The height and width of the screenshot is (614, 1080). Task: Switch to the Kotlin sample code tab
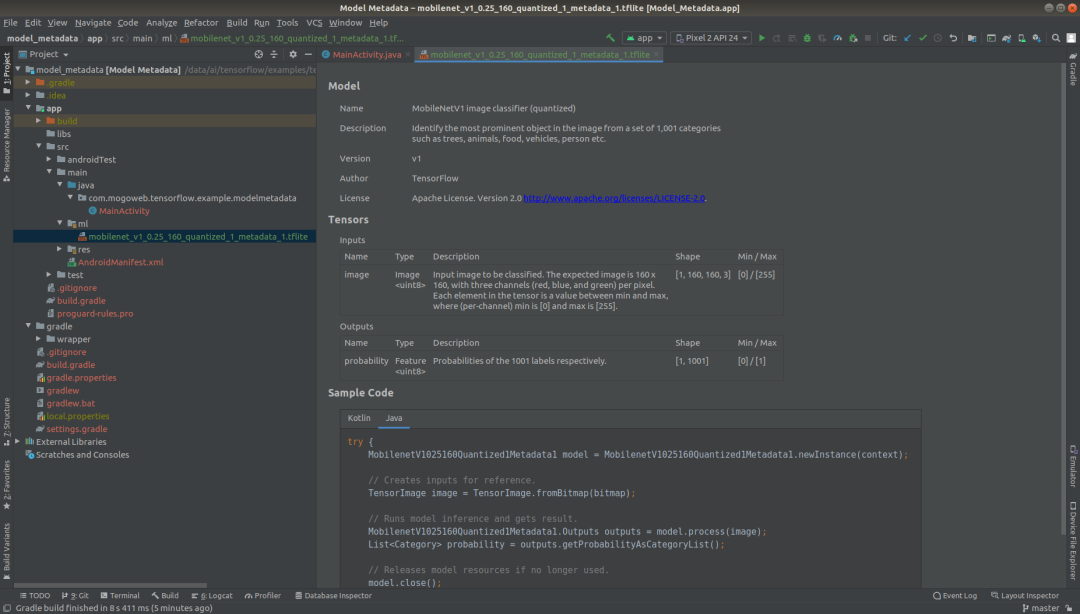click(x=358, y=418)
